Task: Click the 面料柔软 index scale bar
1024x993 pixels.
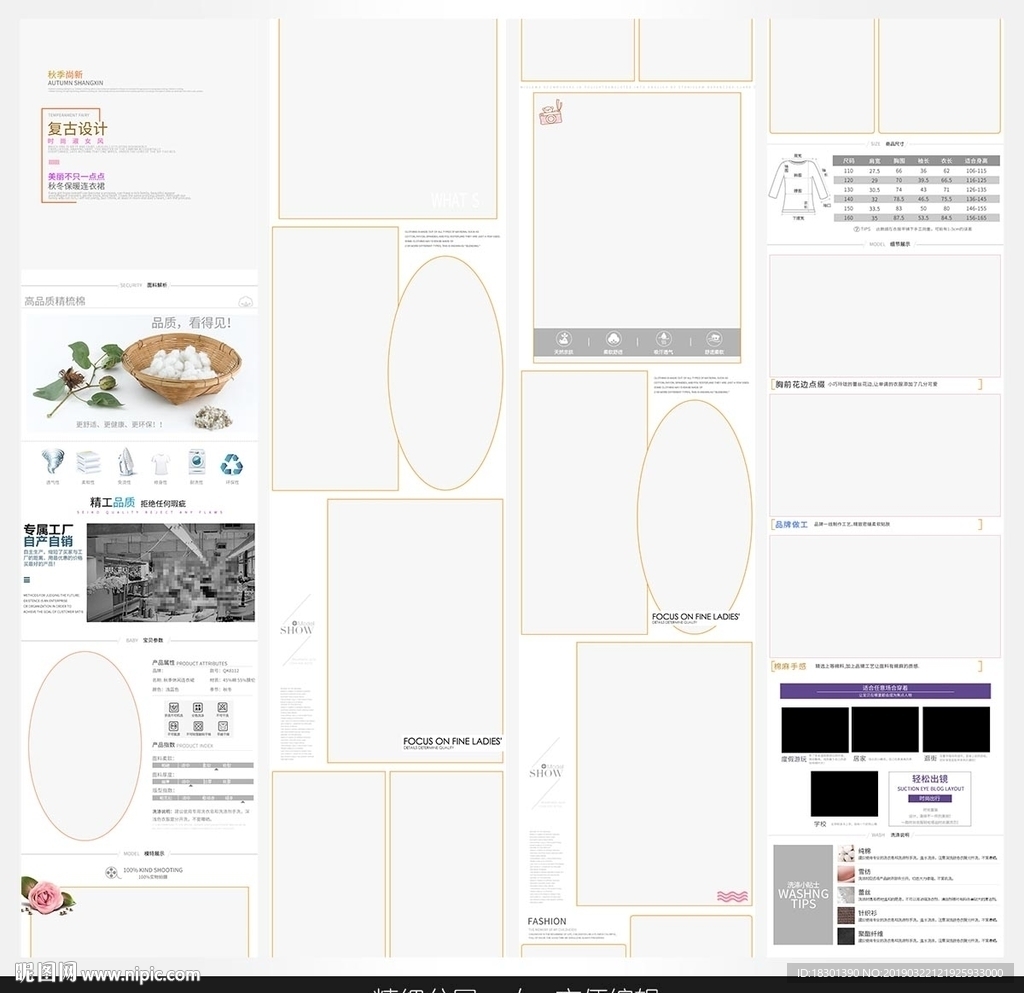Action: (x=200, y=766)
